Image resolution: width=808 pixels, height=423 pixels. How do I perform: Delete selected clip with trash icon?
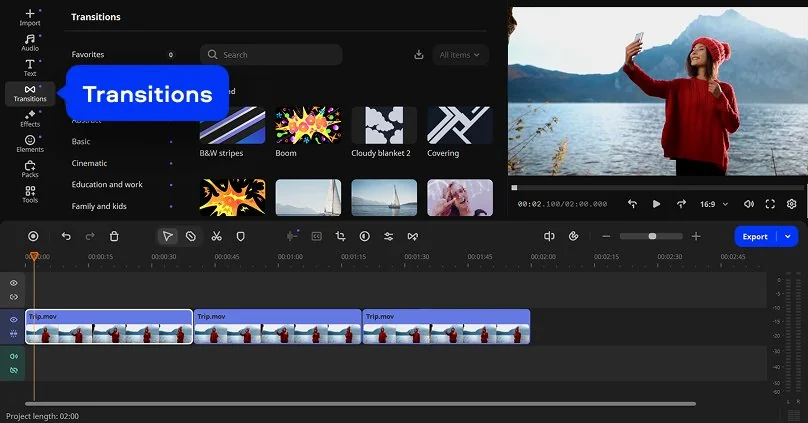pyautogui.click(x=114, y=236)
